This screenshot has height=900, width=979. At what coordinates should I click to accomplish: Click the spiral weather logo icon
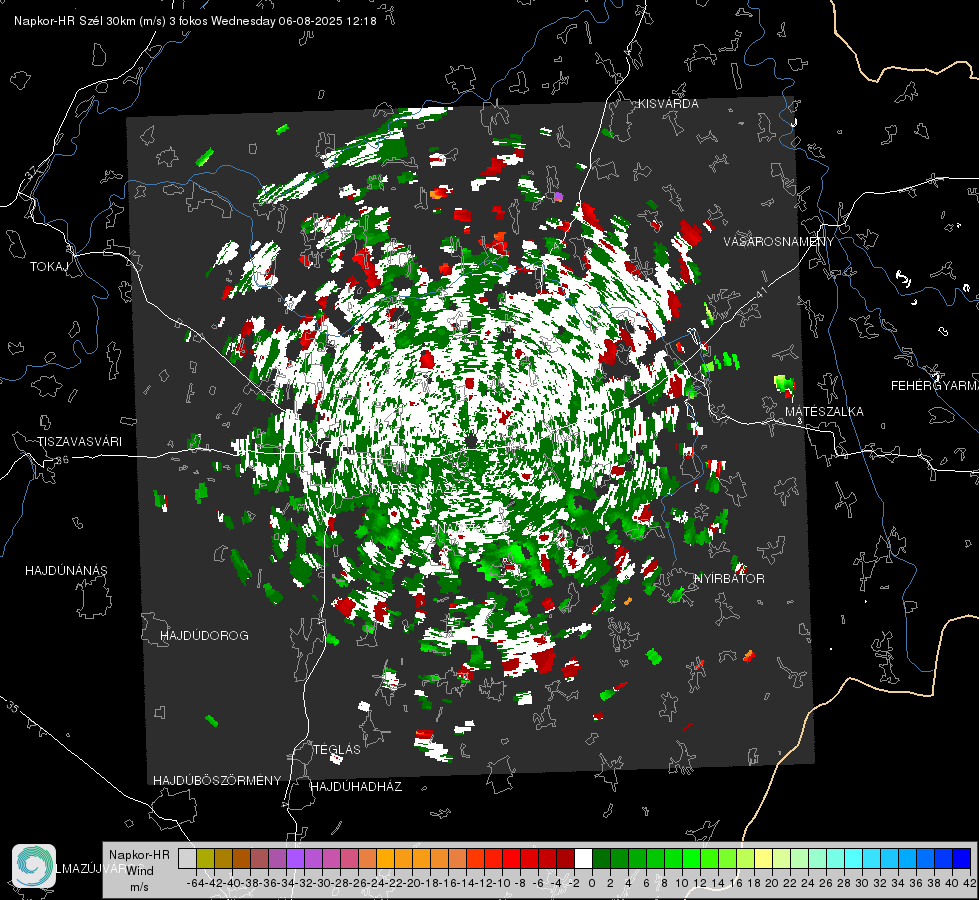coord(34,866)
